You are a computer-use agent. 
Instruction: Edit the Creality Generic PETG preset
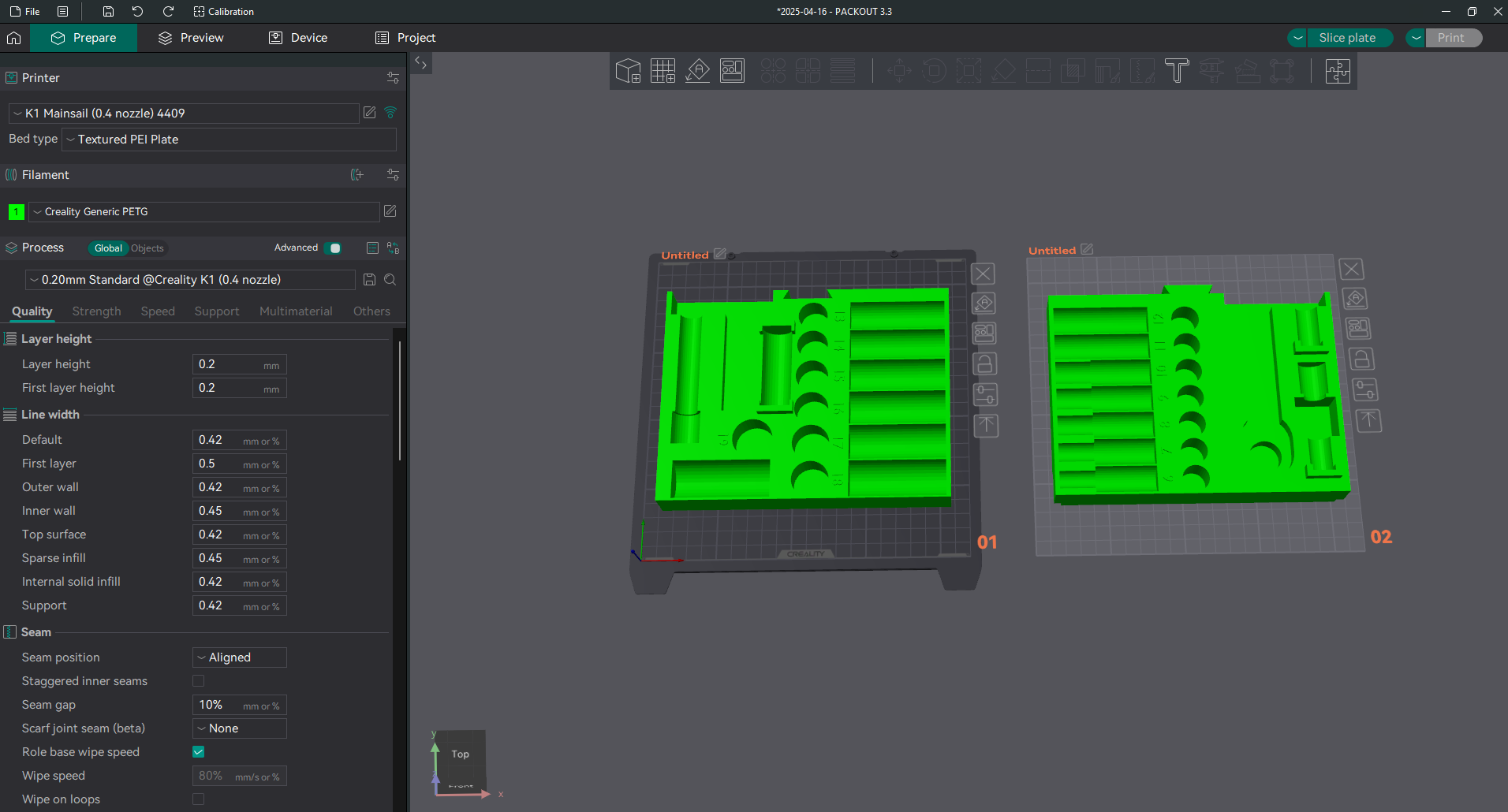click(390, 211)
